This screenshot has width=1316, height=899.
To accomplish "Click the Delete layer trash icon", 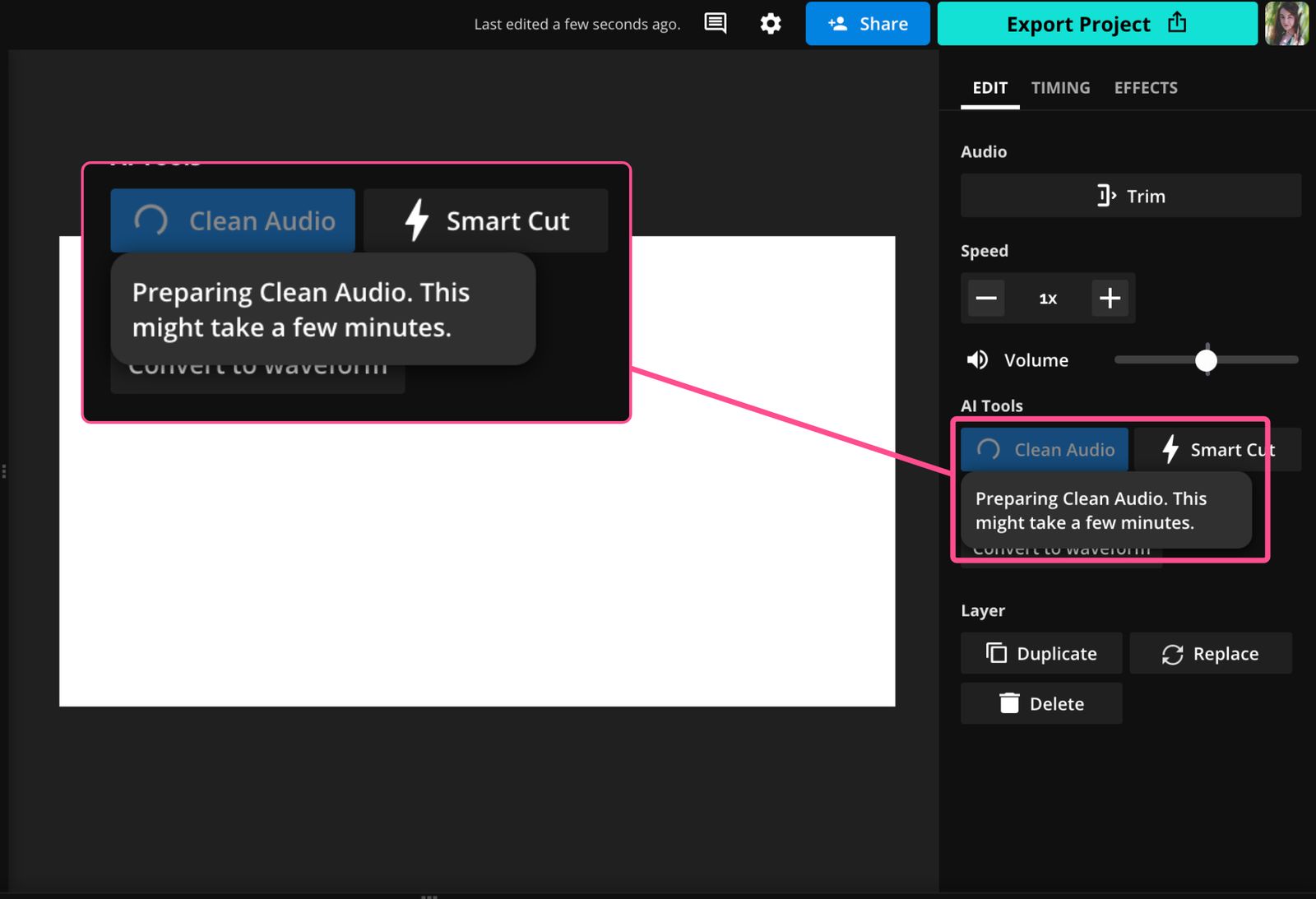I will coord(1008,703).
